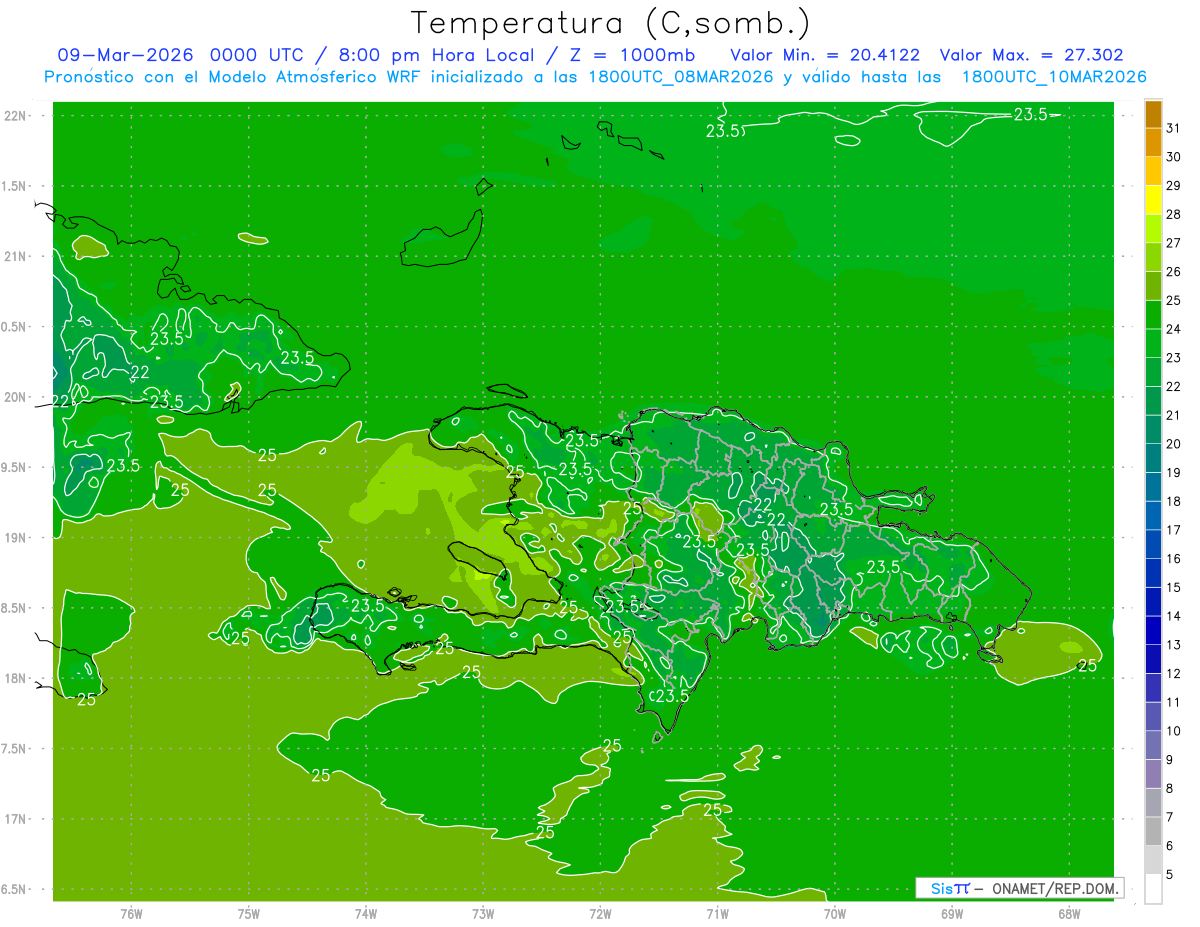Click the '72W' longitude axis label
The image size is (1200, 927).
[x=600, y=913]
